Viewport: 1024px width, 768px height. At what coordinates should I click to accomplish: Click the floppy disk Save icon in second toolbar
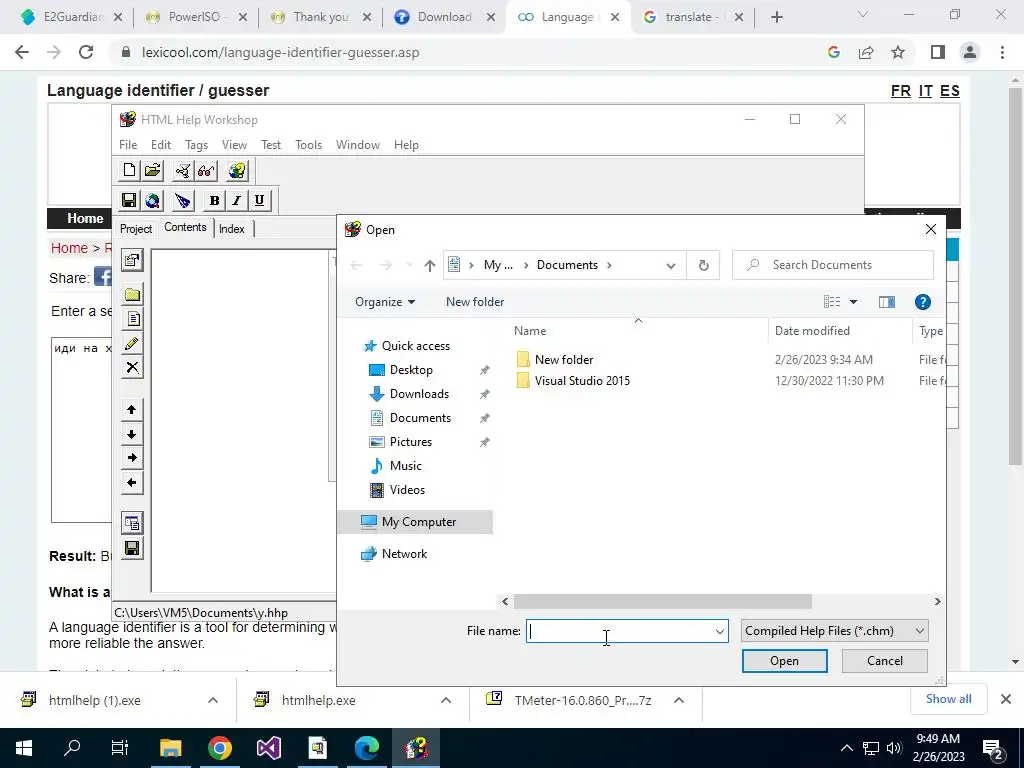129,200
